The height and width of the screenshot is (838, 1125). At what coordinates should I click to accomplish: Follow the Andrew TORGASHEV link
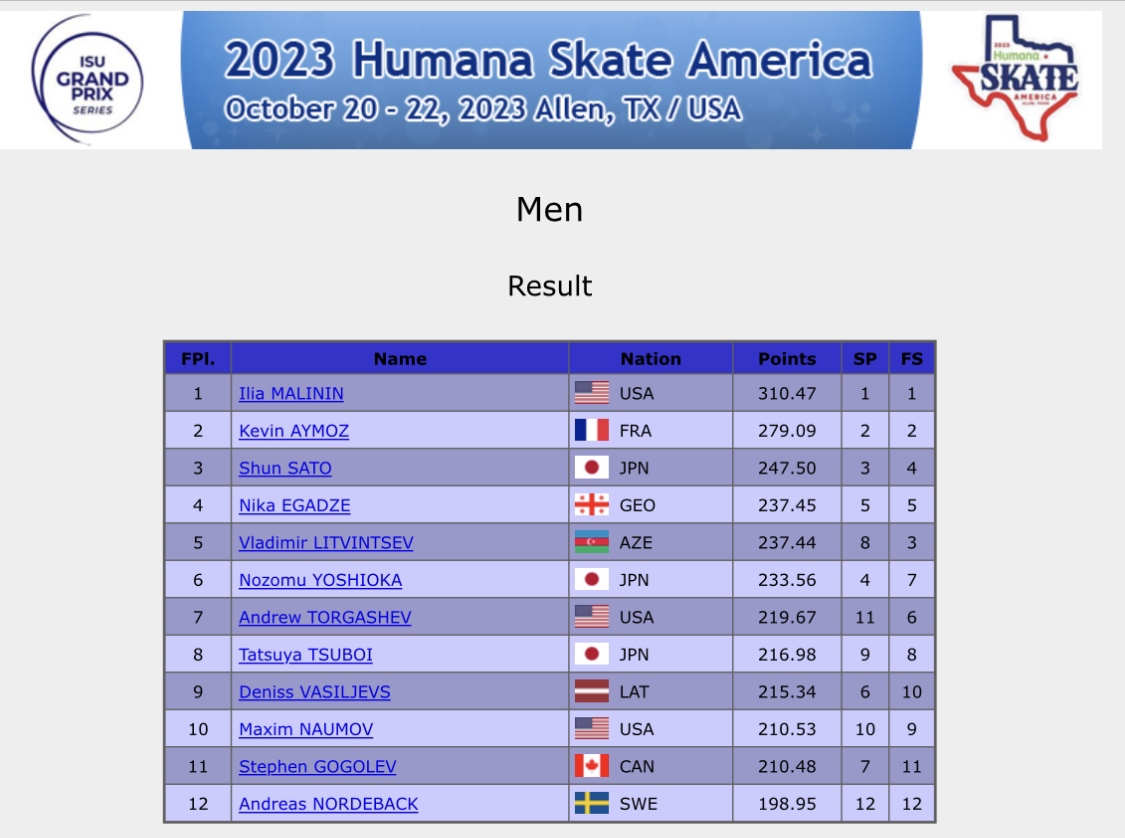pos(325,617)
